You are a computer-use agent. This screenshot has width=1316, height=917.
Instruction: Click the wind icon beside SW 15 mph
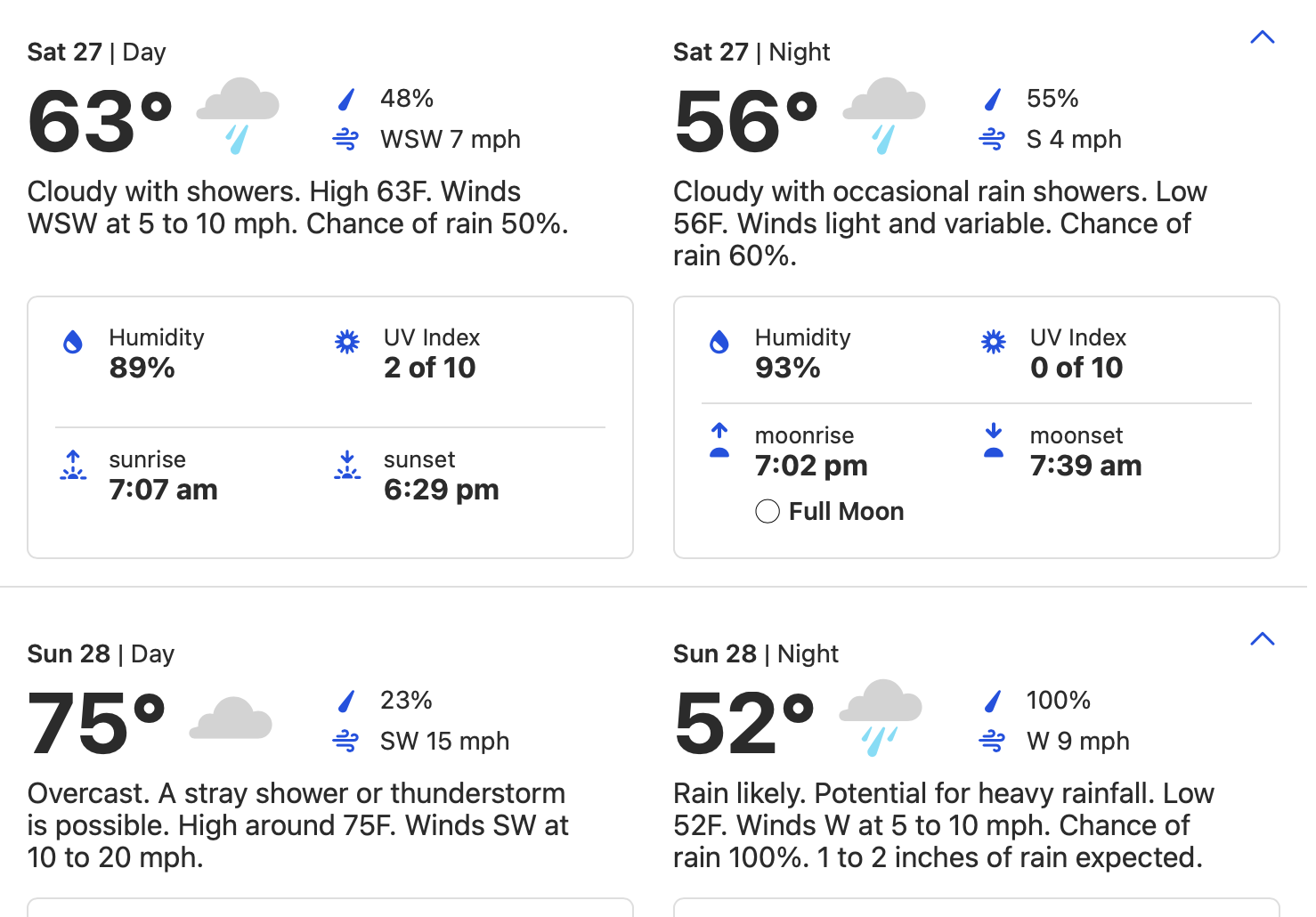click(x=345, y=742)
